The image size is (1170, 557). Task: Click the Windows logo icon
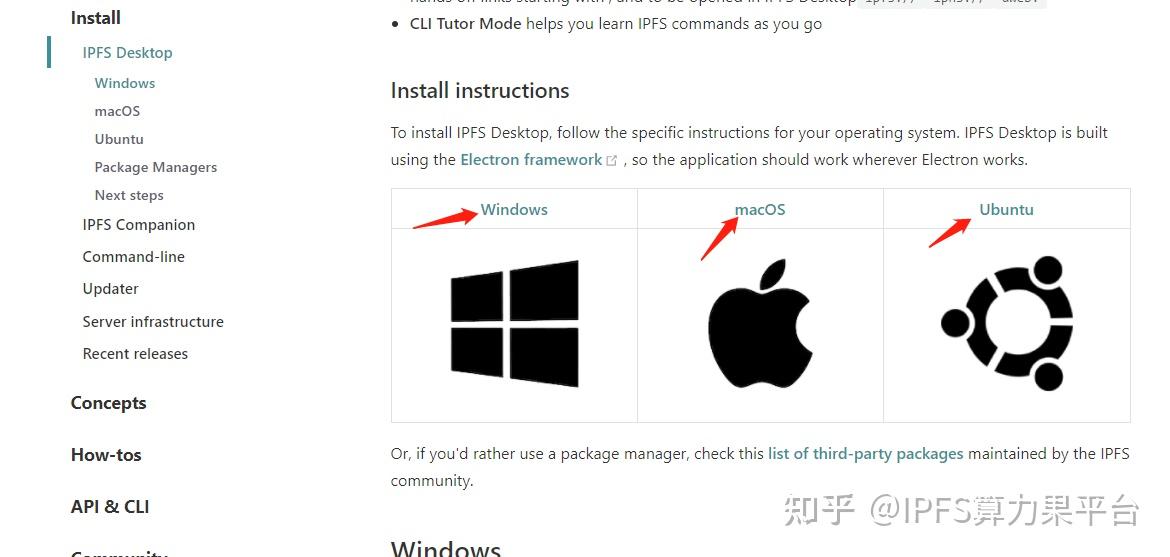pyautogui.click(x=515, y=323)
